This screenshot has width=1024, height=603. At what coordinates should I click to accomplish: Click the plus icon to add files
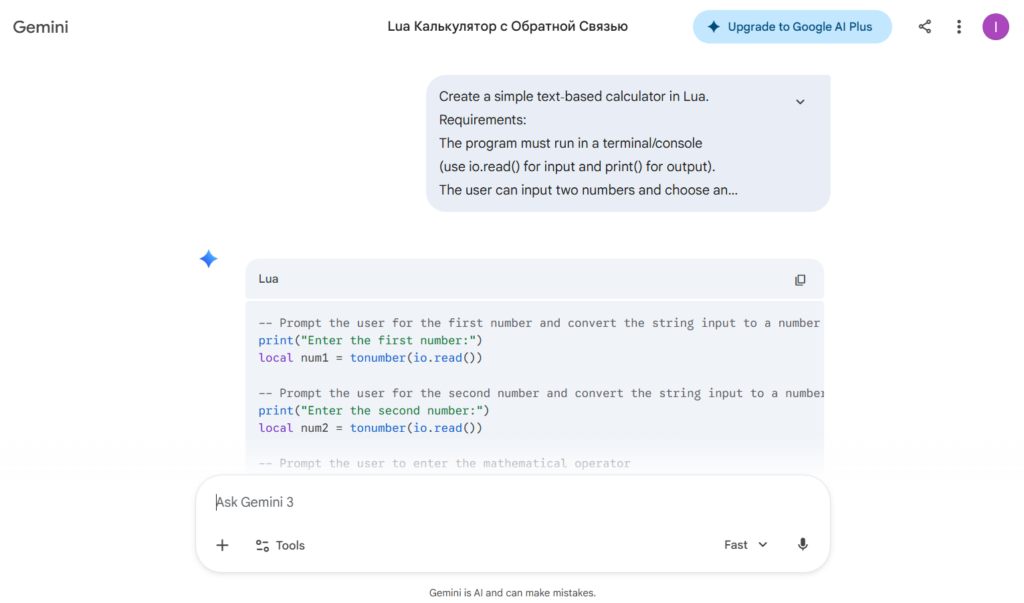click(x=222, y=545)
